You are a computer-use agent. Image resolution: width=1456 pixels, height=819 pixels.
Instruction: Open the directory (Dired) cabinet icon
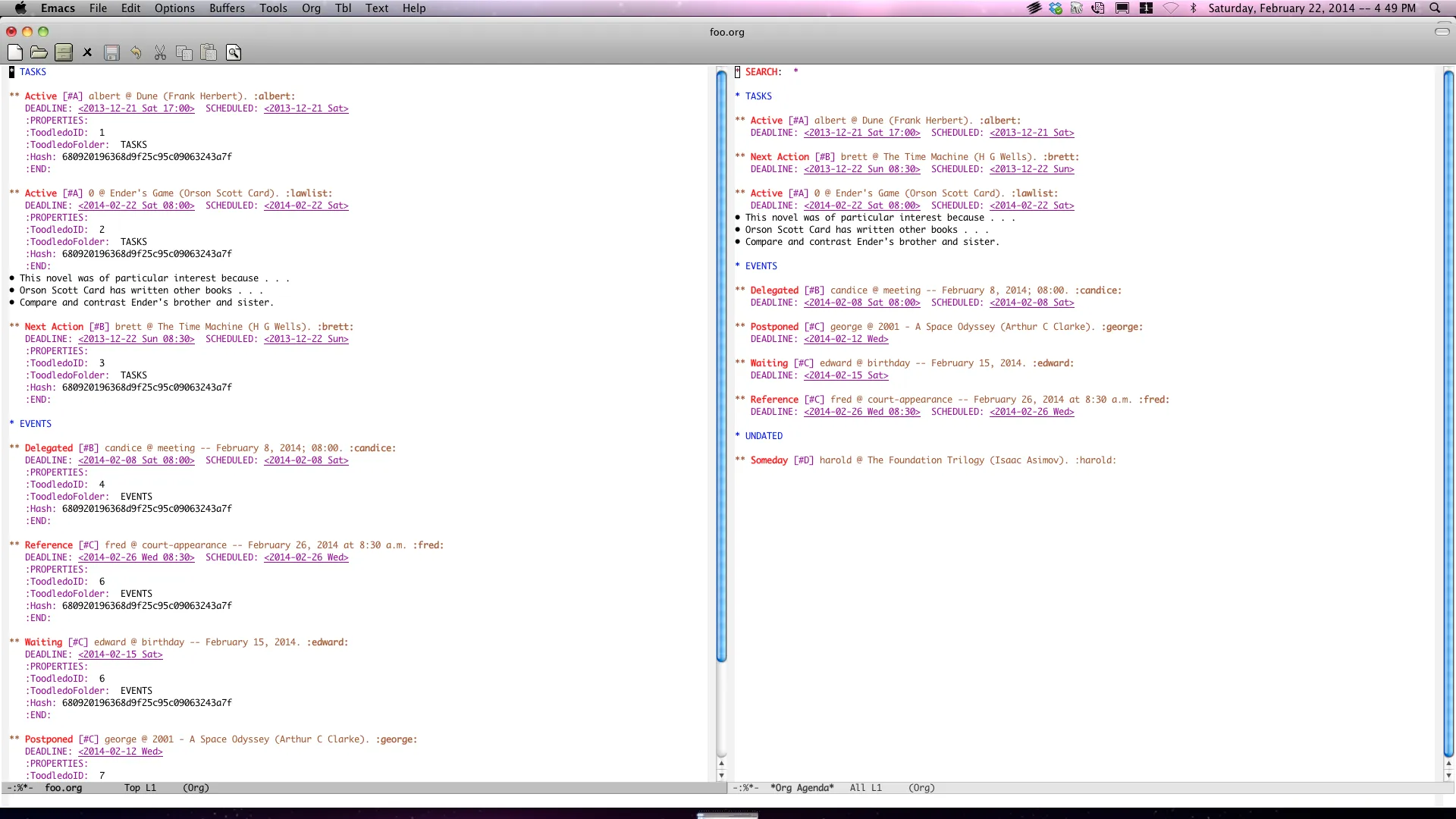pos(64,52)
